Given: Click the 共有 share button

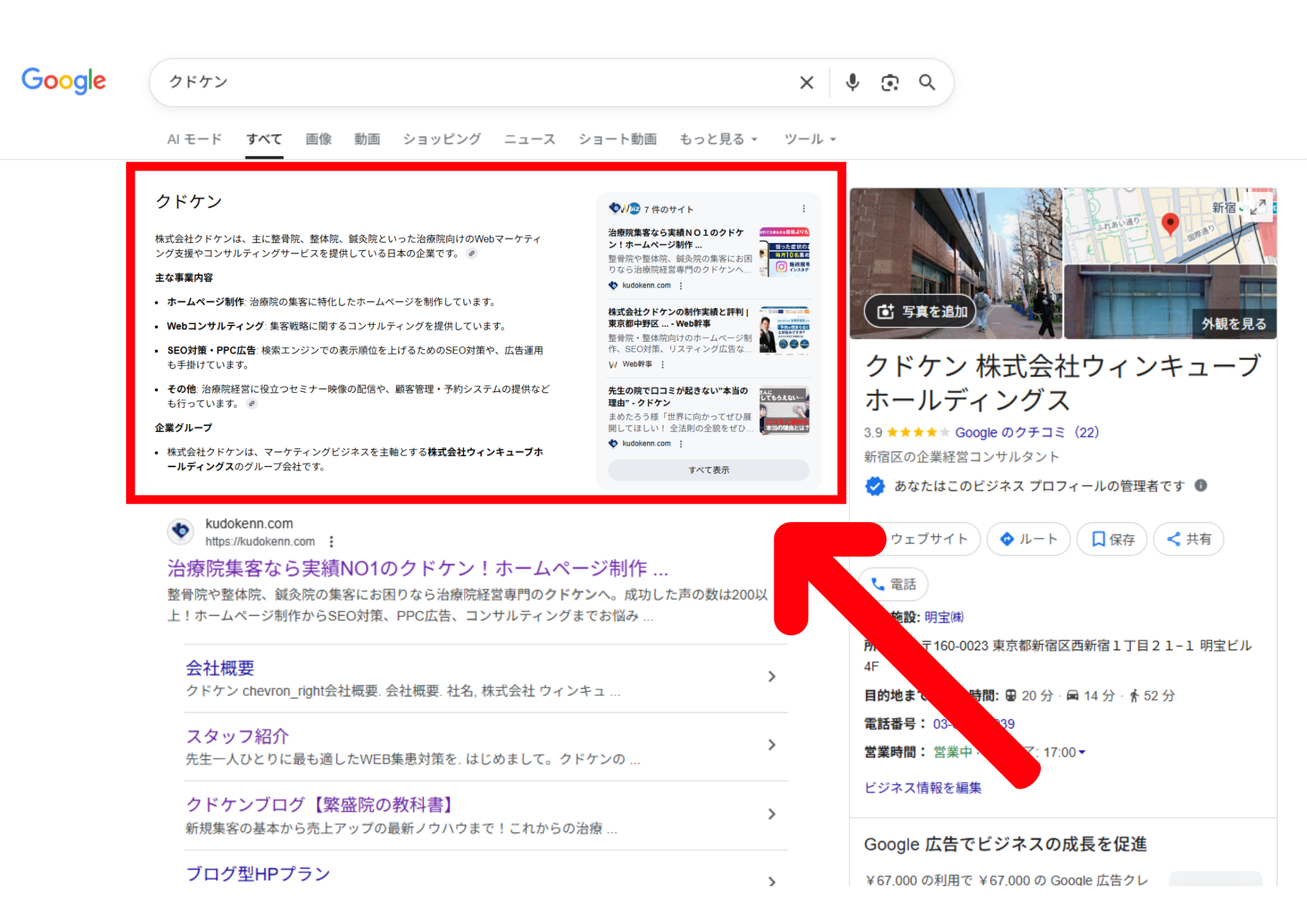Looking at the screenshot, I should click(1189, 539).
